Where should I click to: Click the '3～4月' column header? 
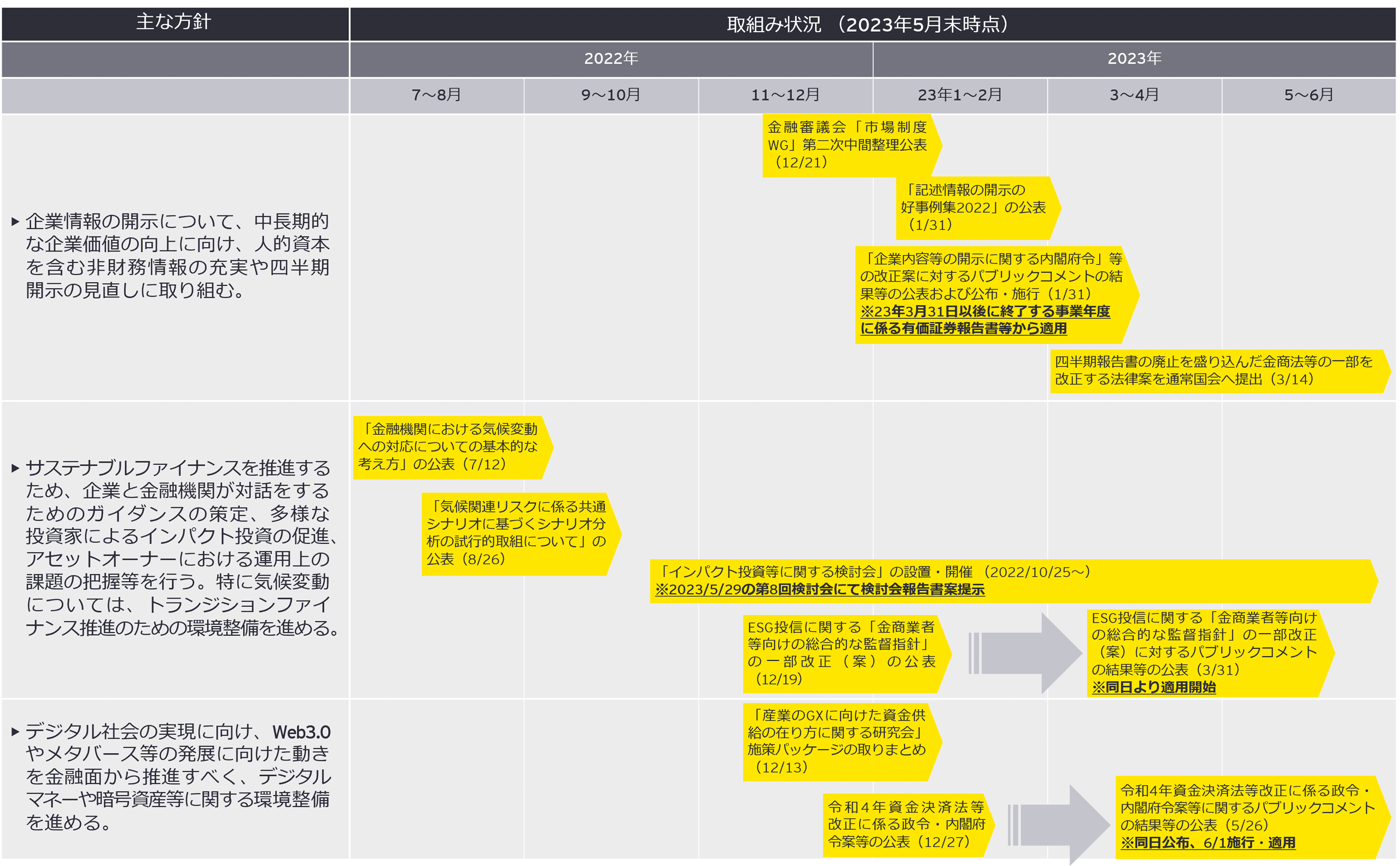(1134, 95)
